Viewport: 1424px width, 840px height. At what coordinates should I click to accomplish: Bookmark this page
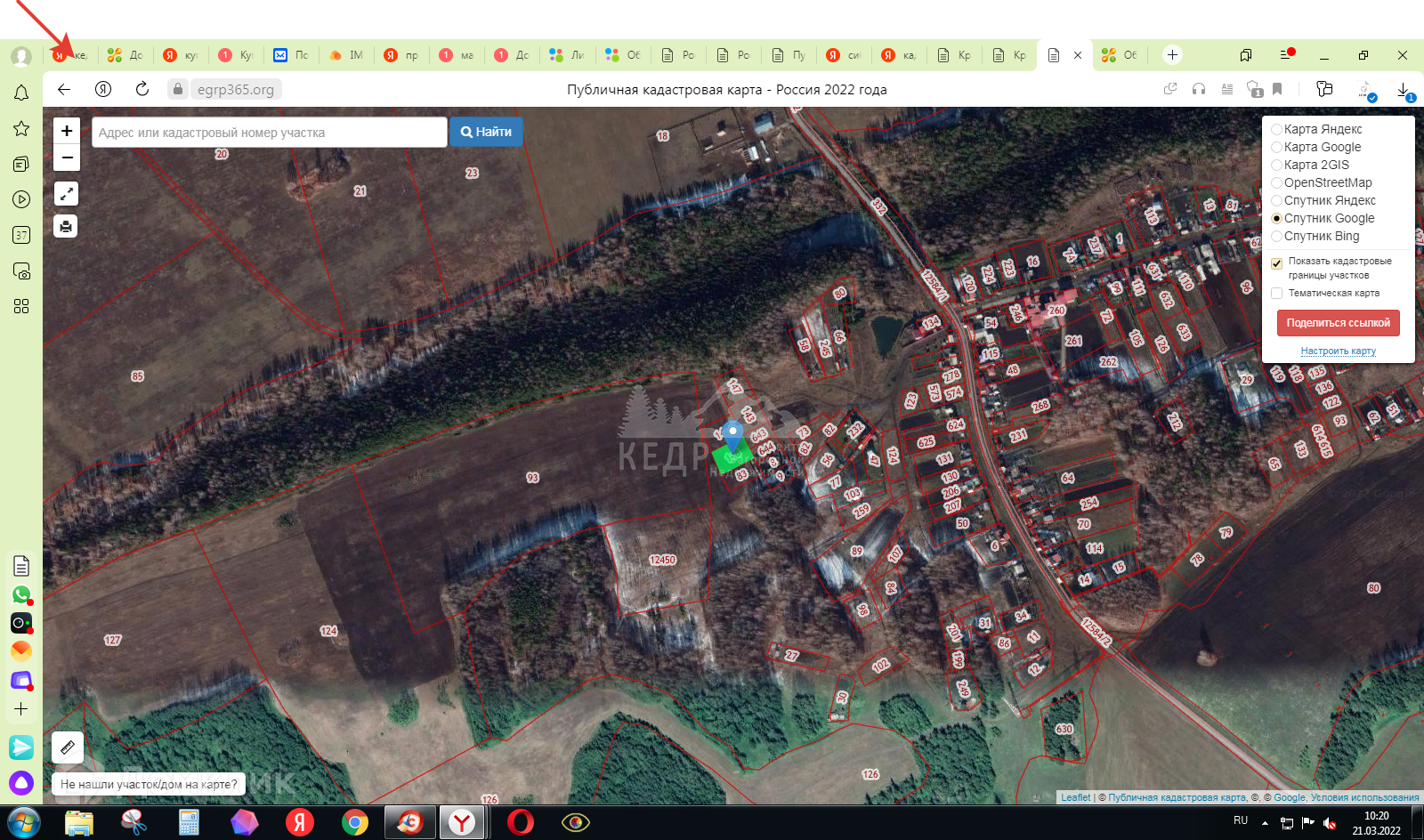click(1277, 89)
